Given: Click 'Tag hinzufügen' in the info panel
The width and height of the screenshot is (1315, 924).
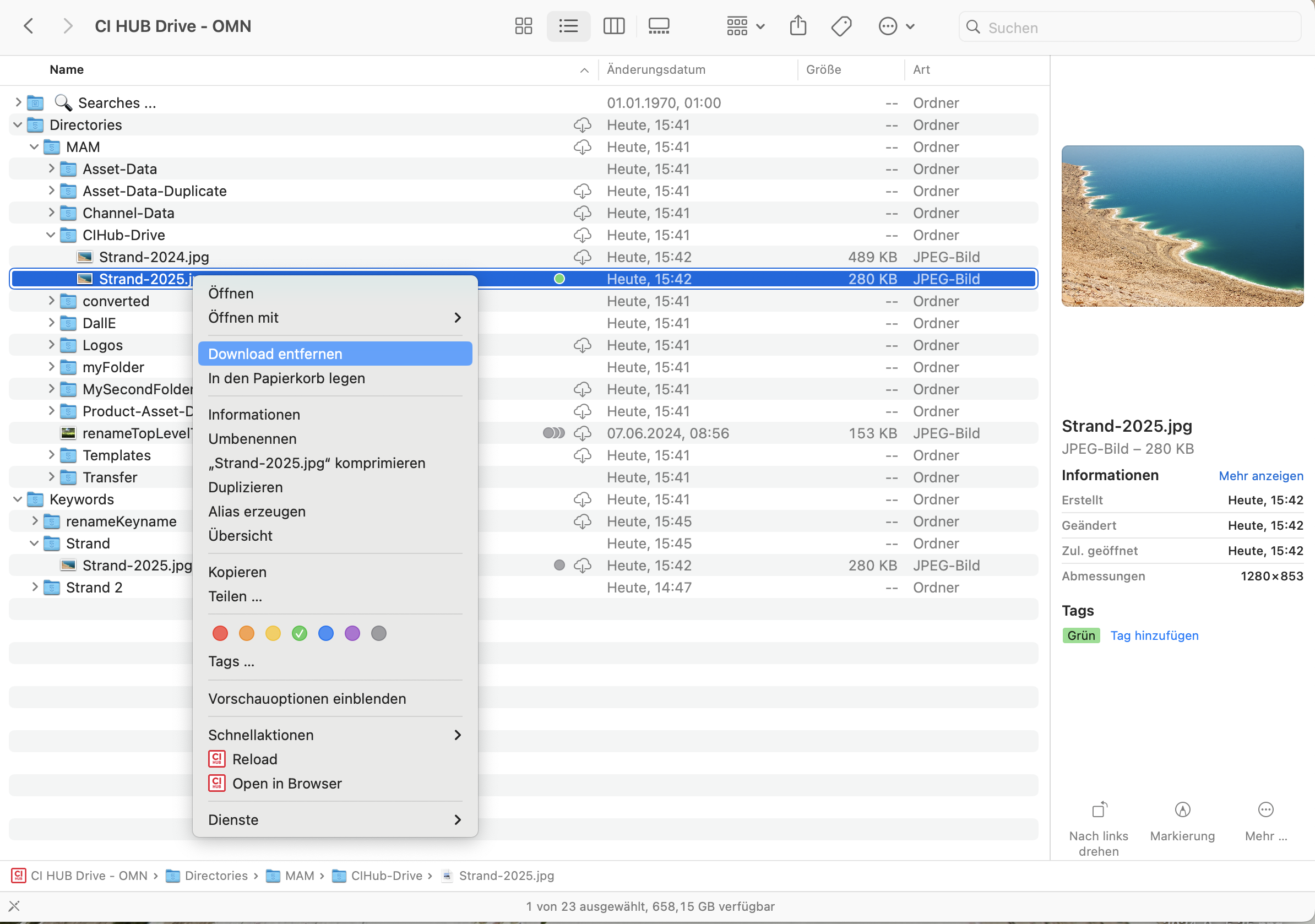Looking at the screenshot, I should (x=1154, y=635).
